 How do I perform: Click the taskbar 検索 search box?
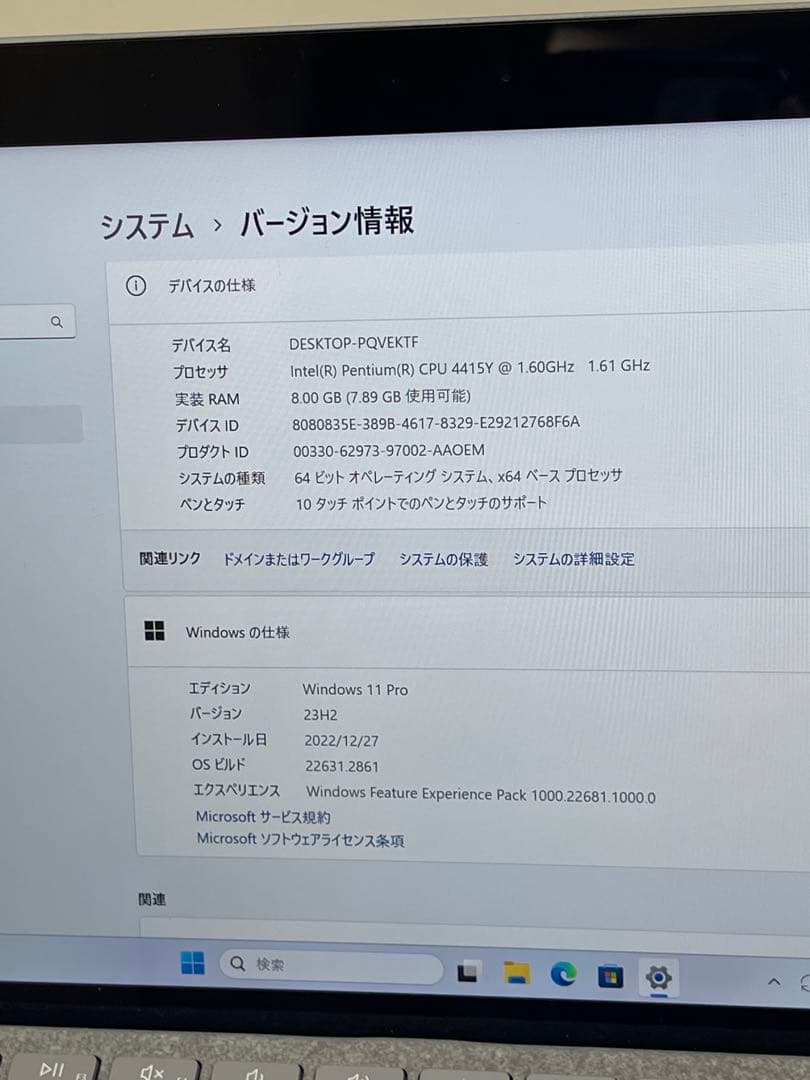[330, 964]
